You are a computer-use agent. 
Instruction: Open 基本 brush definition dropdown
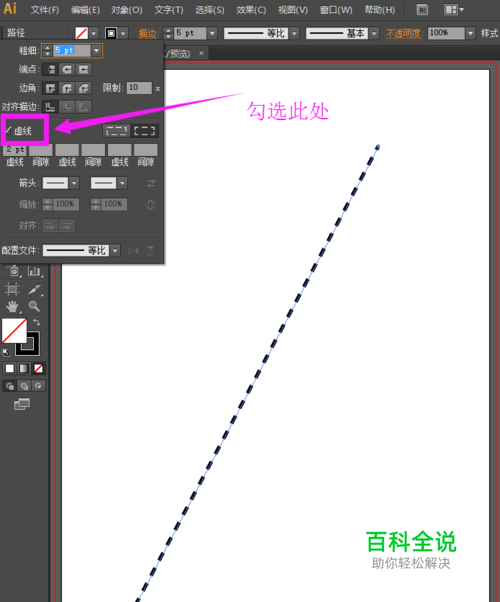374,33
